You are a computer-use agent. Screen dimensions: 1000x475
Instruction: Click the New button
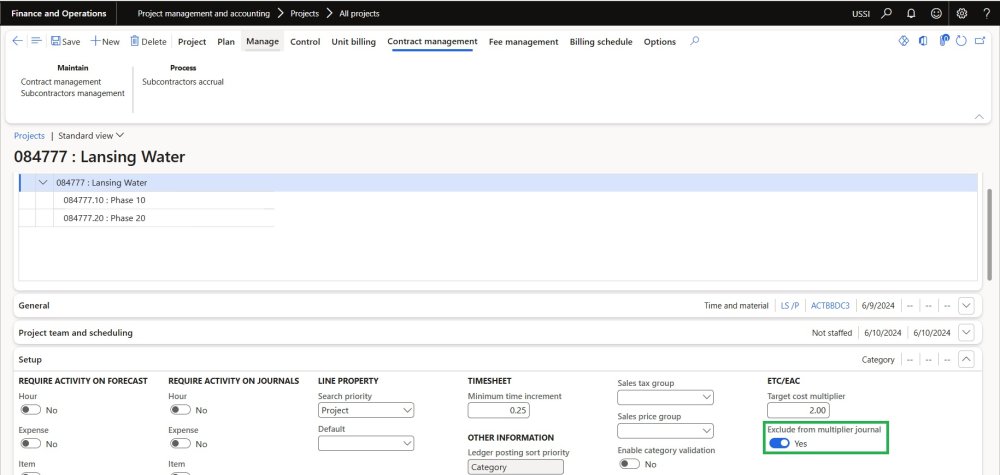coord(105,41)
